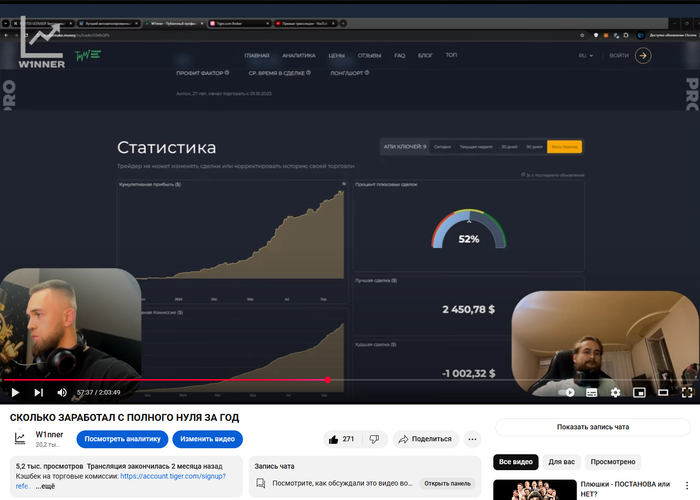This screenshot has height=500, width=700.
Task: Select the 30 дней period filter
Action: (x=509, y=146)
